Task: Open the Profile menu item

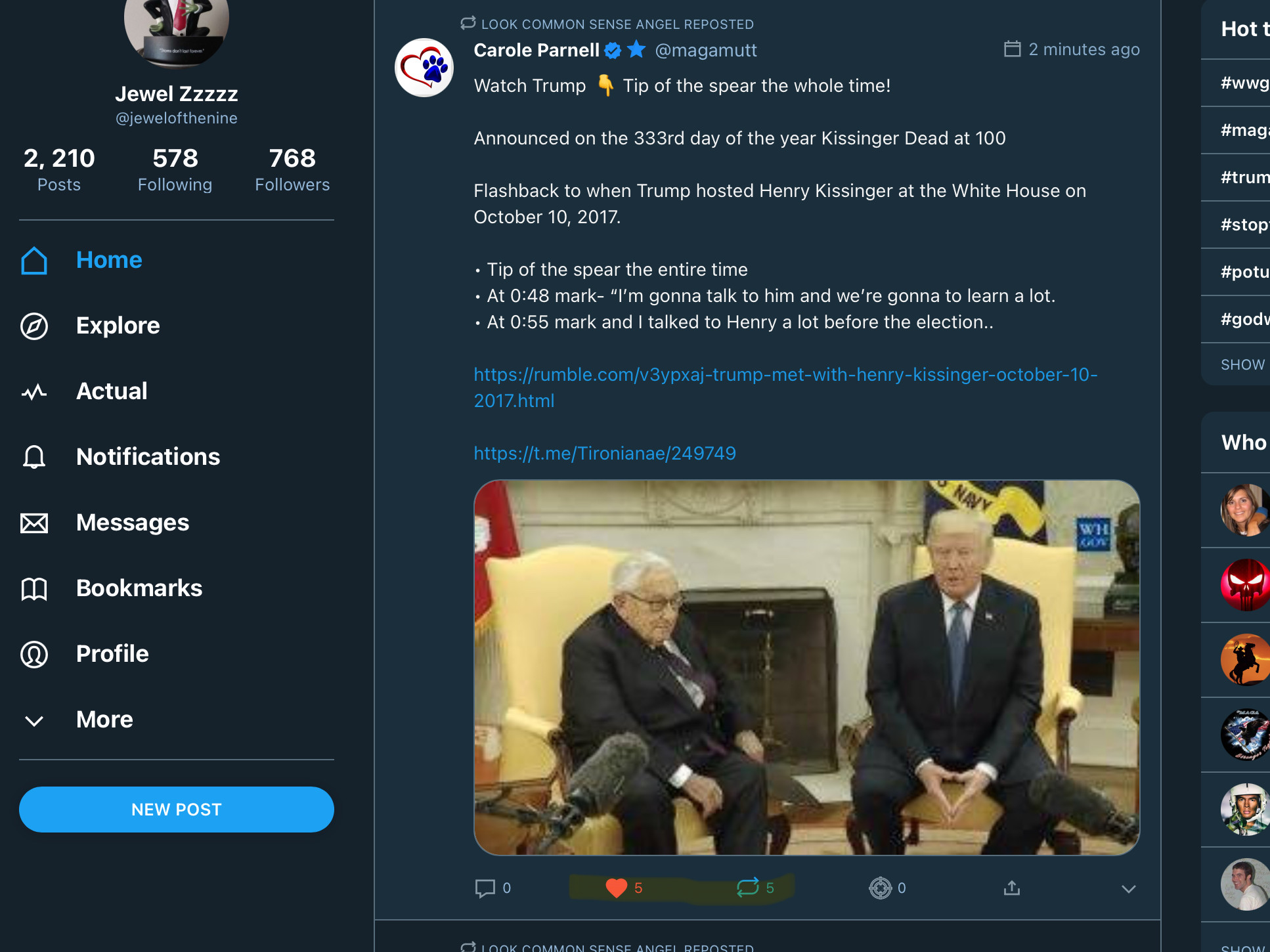Action: coord(112,654)
